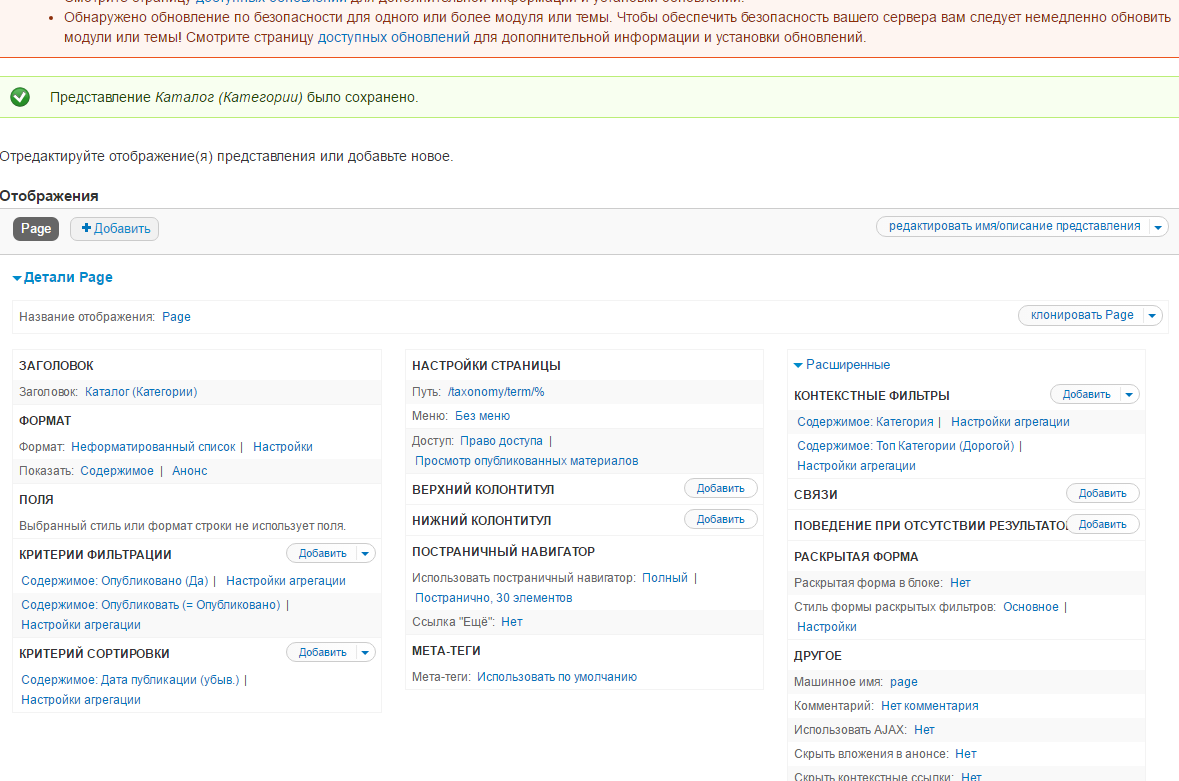
Task: Click Неформатированный список format link
Action: [153, 447]
